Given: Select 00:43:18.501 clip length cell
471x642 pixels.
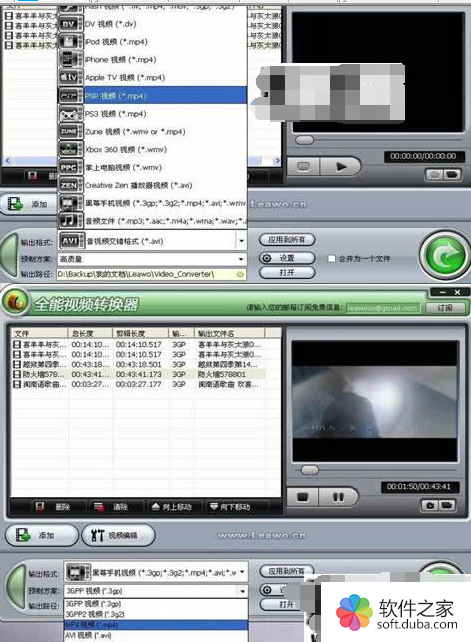Looking at the screenshot, I should [x=139, y=364].
